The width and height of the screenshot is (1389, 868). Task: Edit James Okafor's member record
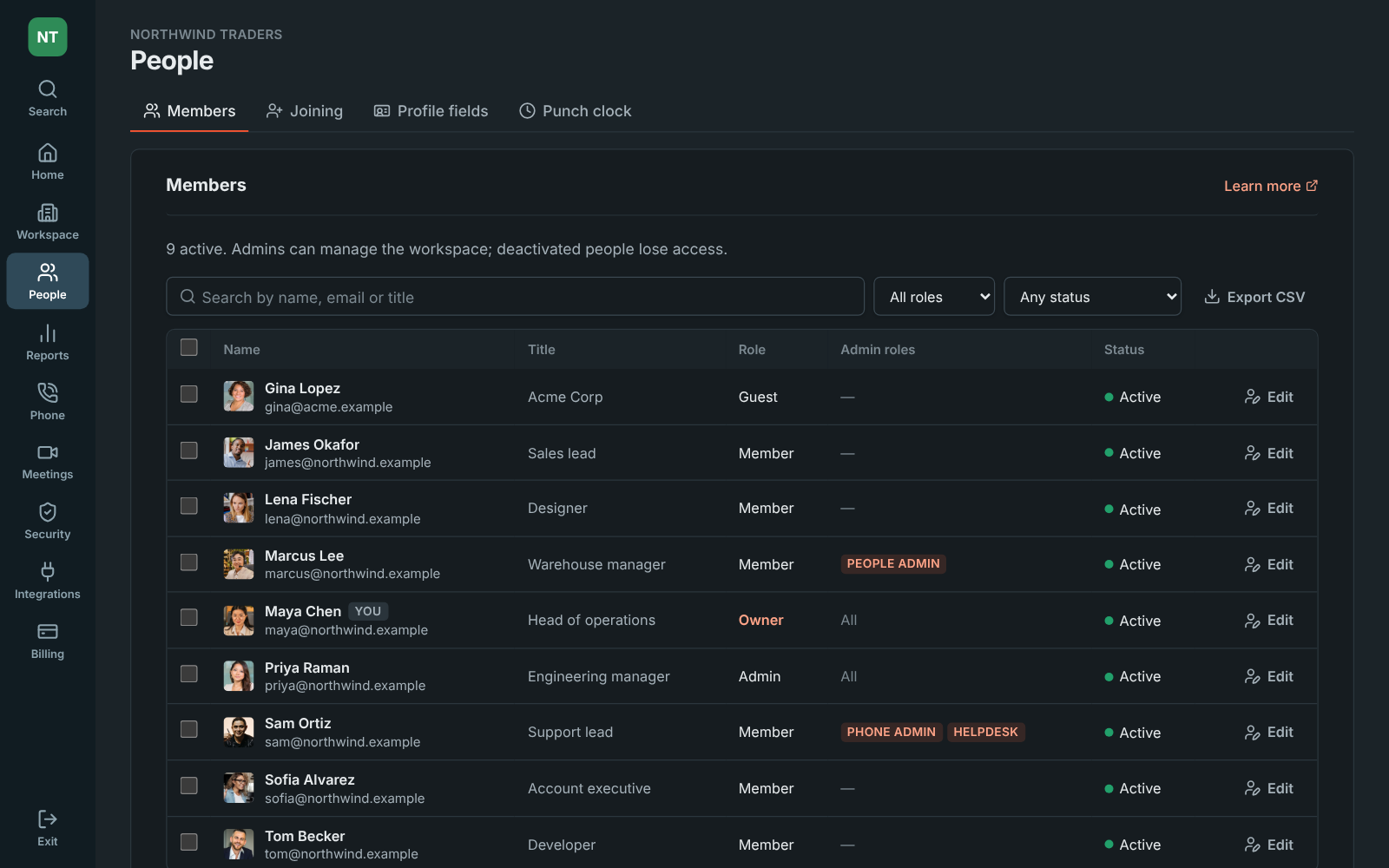1269,453
